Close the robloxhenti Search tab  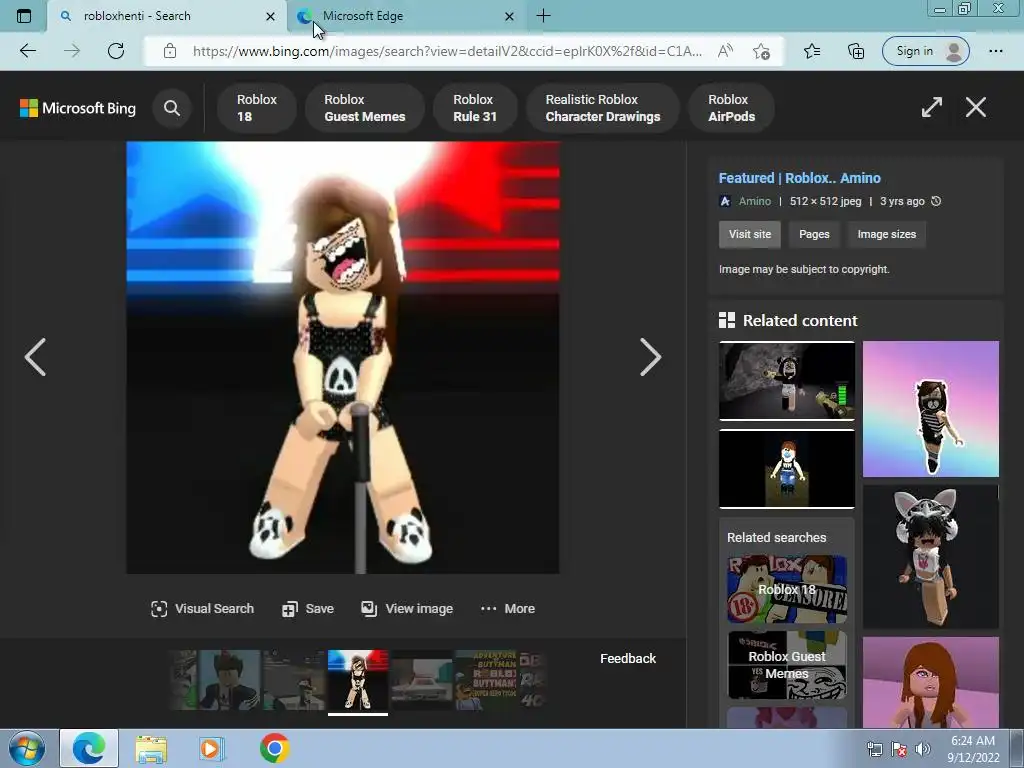click(x=270, y=16)
